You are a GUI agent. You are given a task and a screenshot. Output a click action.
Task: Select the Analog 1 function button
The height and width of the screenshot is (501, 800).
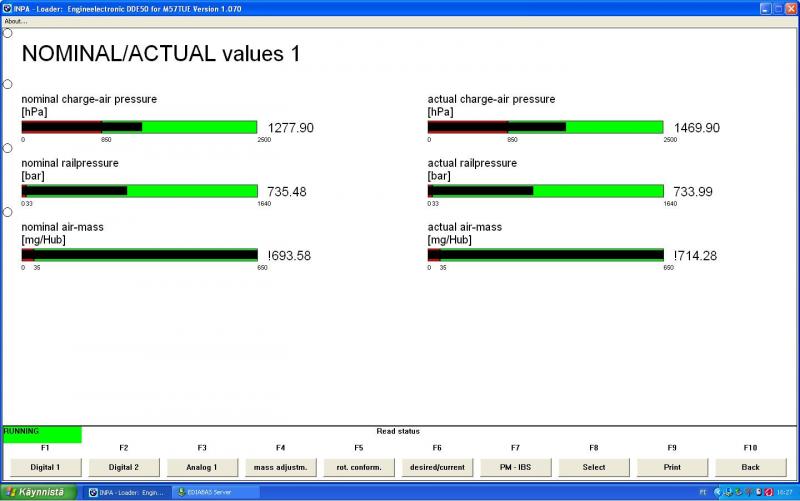[202, 467]
